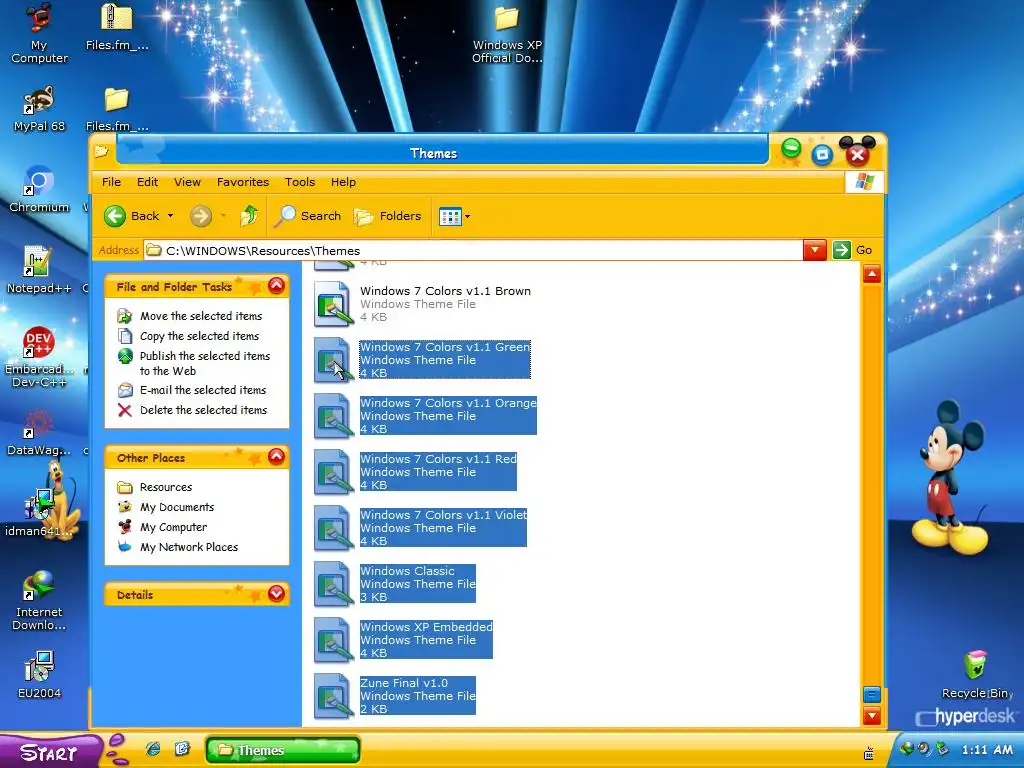
Task: Open the Tools menu
Action: (300, 182)
